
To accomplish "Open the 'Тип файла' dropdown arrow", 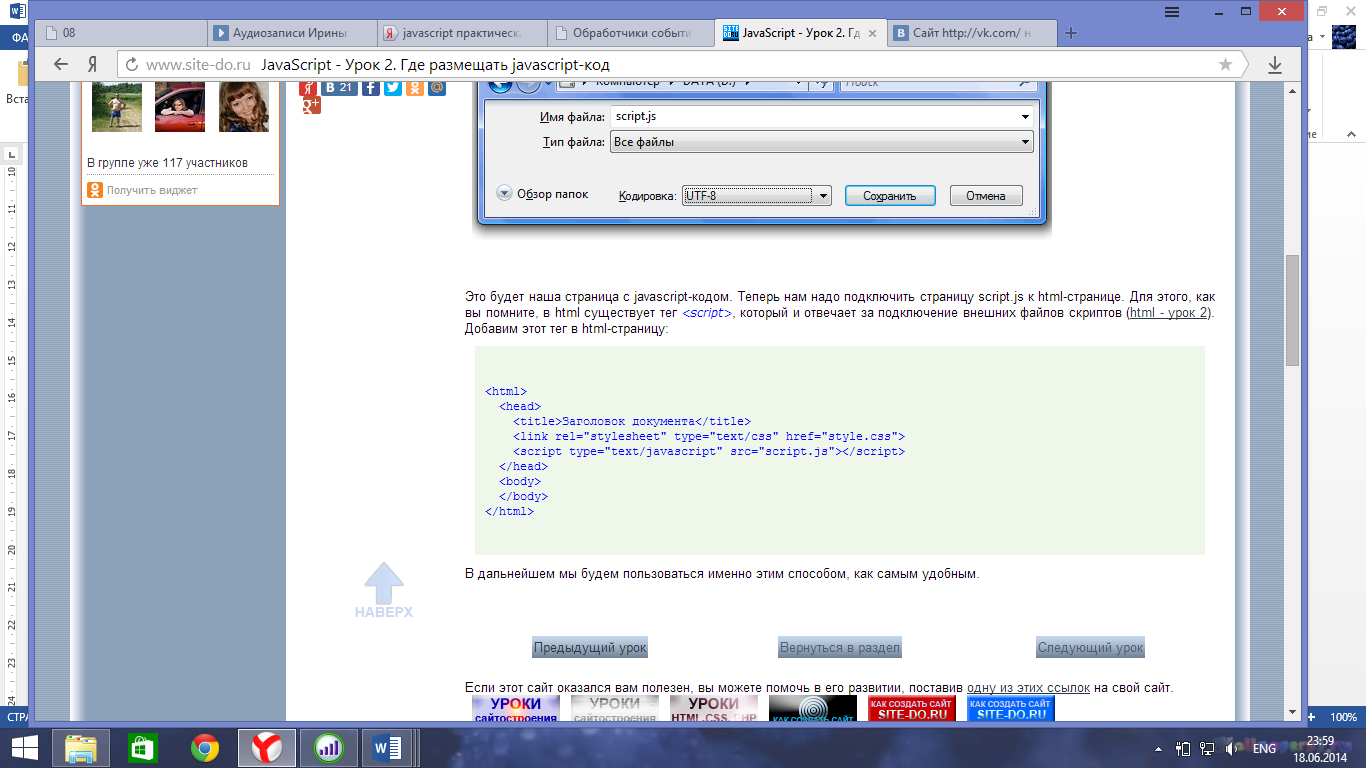I will point(1025,142).
